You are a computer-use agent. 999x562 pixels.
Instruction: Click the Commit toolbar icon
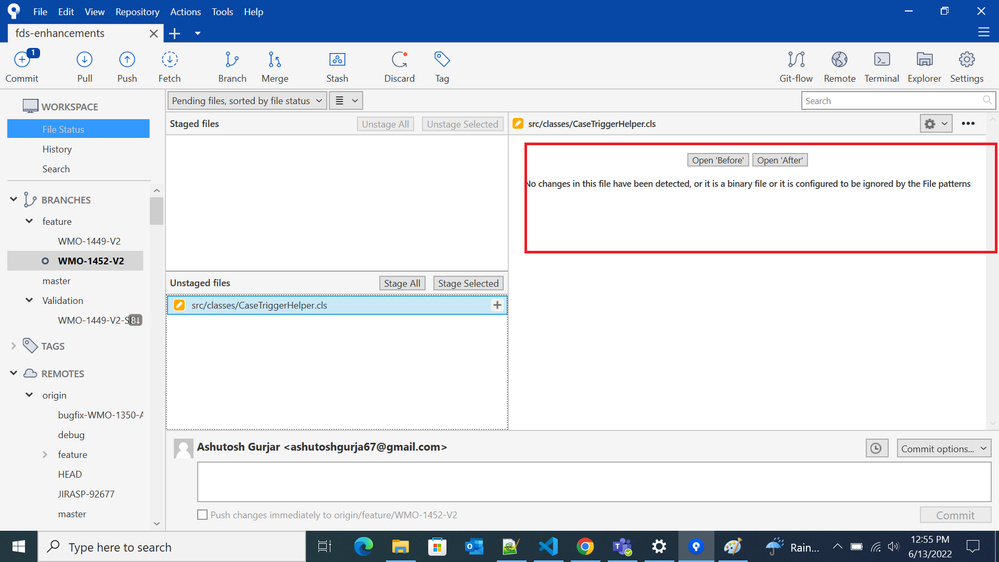tap(22, 66)
